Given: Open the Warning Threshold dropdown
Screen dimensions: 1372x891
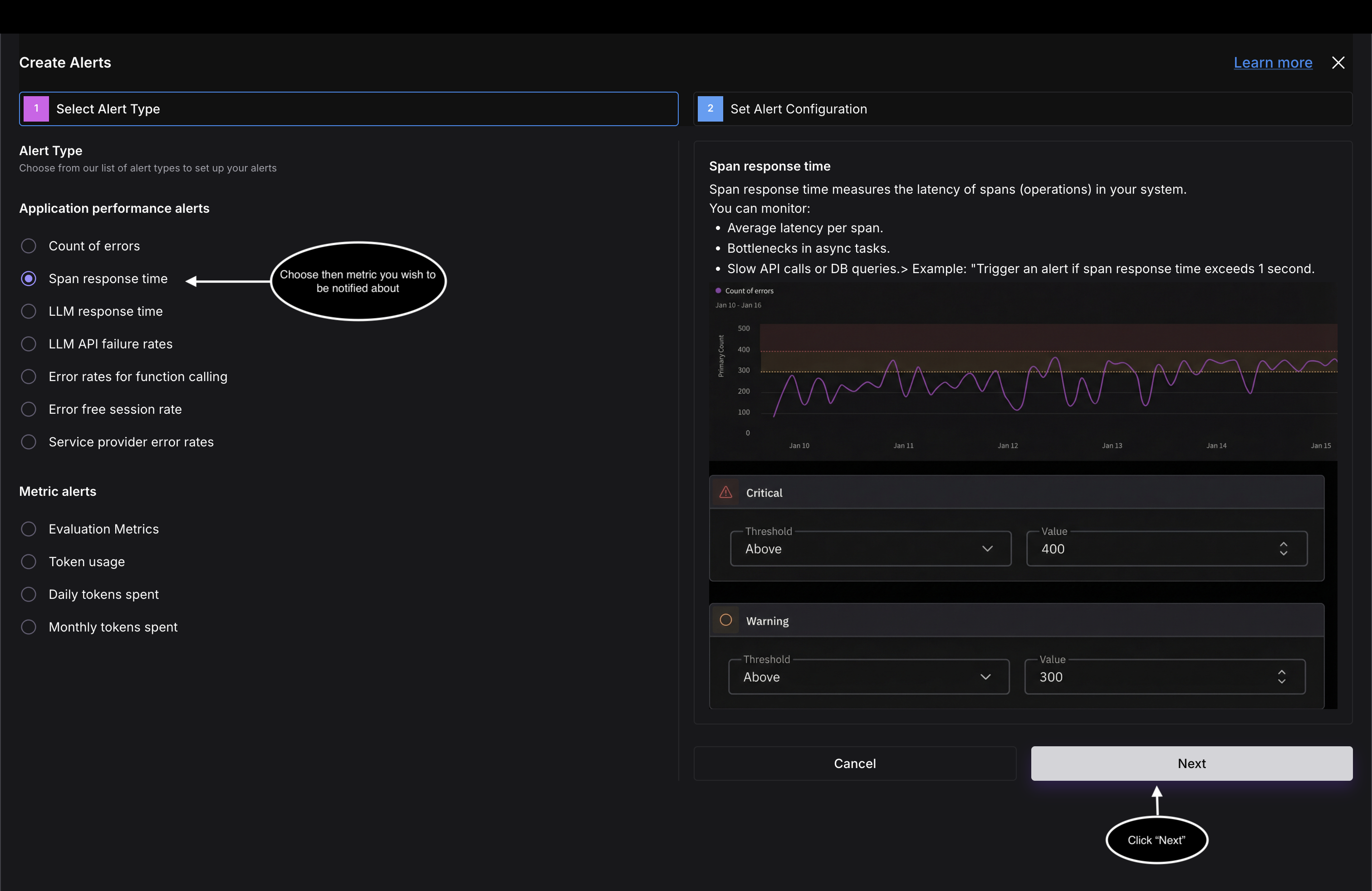Looking at the screenshot, I should click(869, 676).
